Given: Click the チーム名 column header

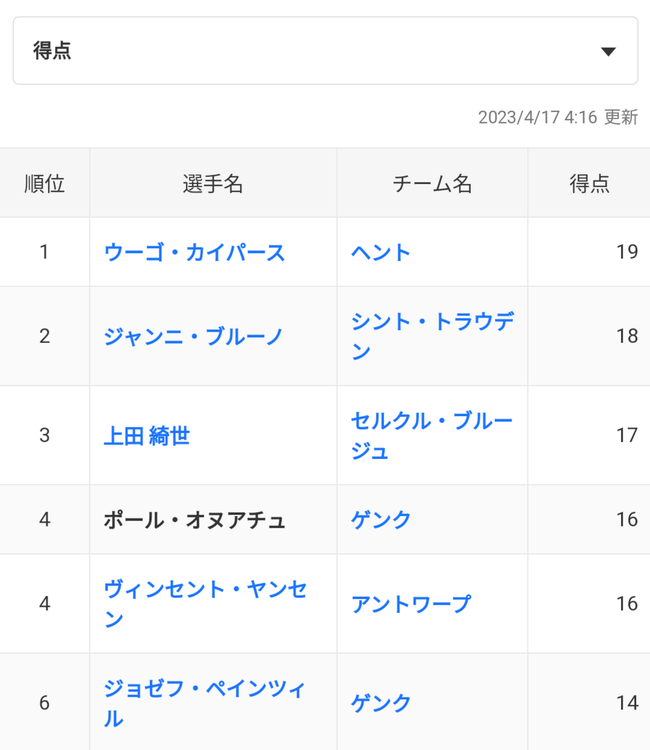Looking at the screenshot, I should coord(432,184).
